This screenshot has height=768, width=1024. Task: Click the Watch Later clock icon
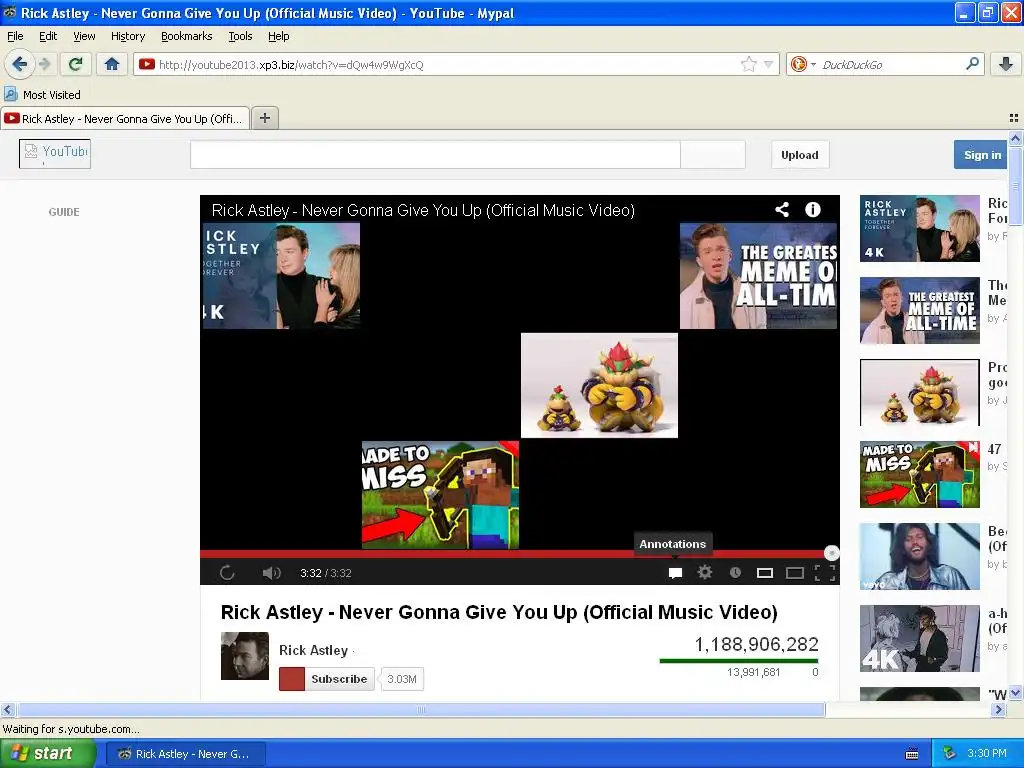coord(735,572)
